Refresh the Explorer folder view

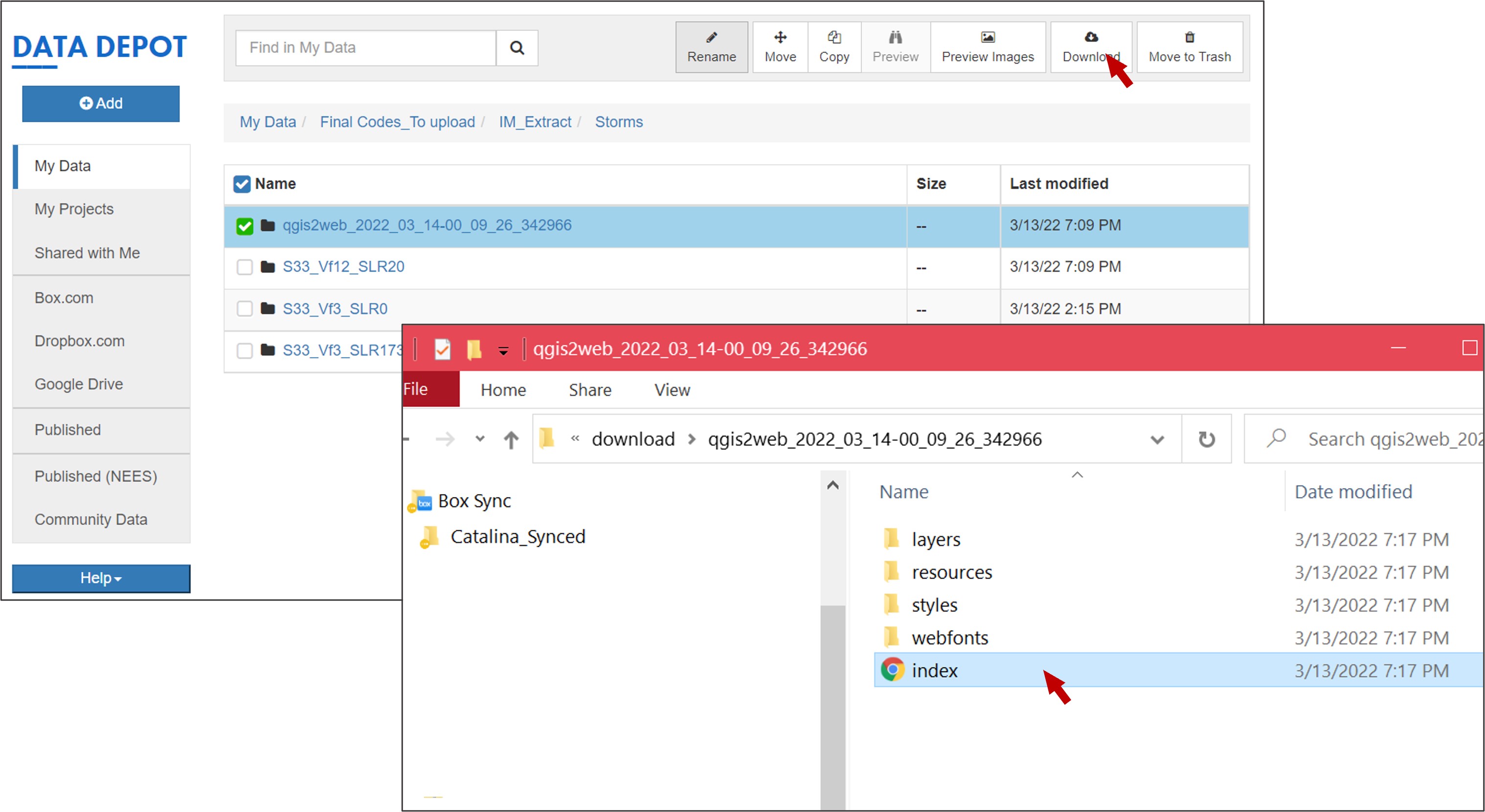point(1206,439)
